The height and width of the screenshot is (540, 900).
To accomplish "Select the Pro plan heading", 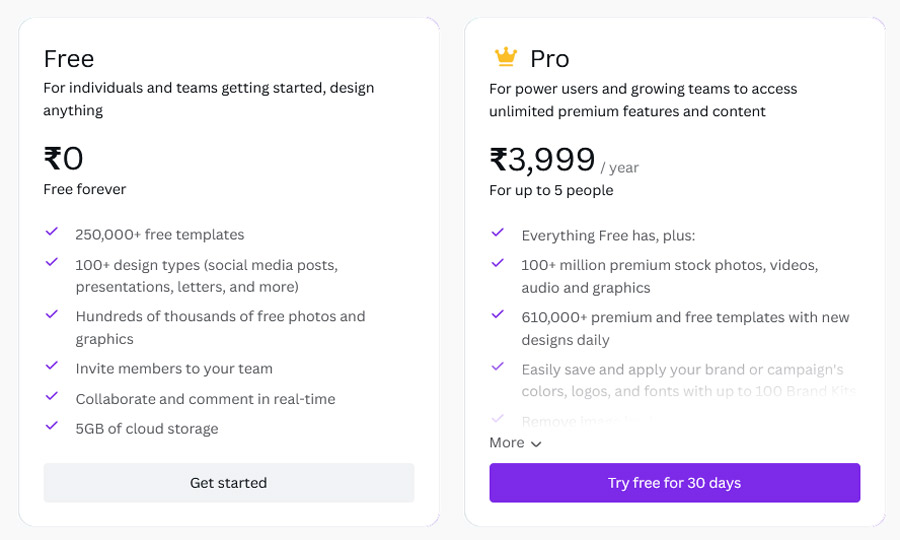I will pos(550,59).
